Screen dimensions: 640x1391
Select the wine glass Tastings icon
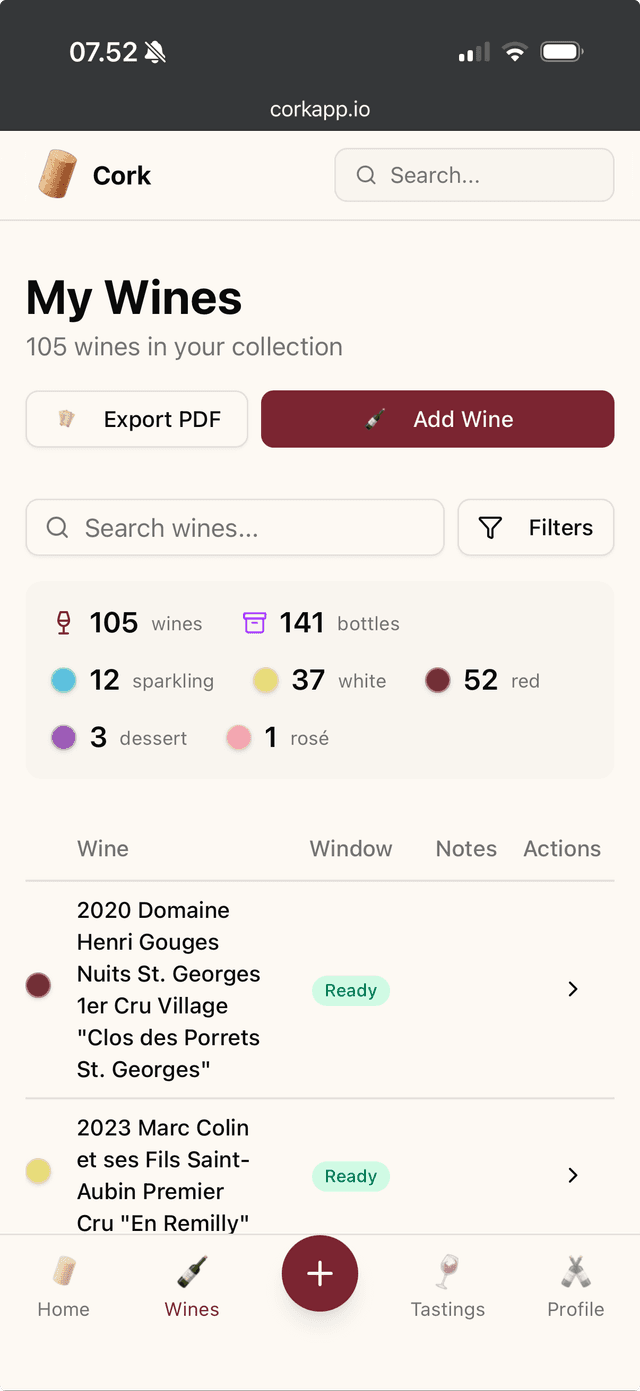click(x=447, y=1272)
